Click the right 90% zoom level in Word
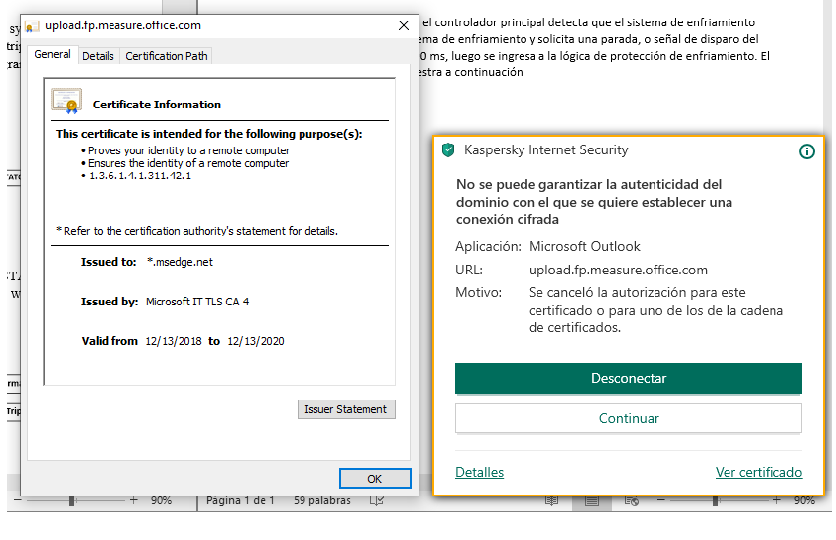 pos(805,500)
